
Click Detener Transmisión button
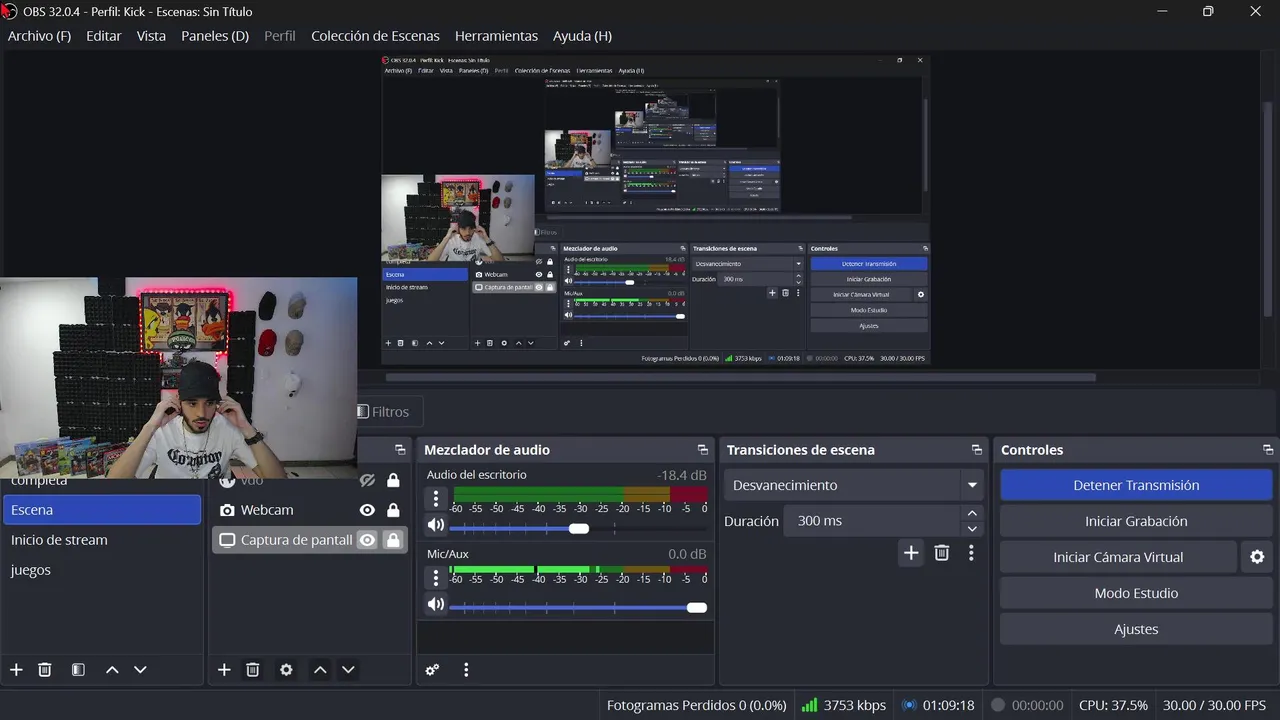1136,485
